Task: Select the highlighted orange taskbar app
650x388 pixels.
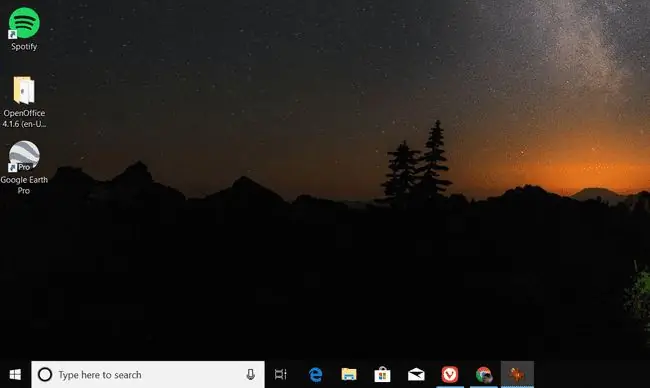Action: point(517,375)
